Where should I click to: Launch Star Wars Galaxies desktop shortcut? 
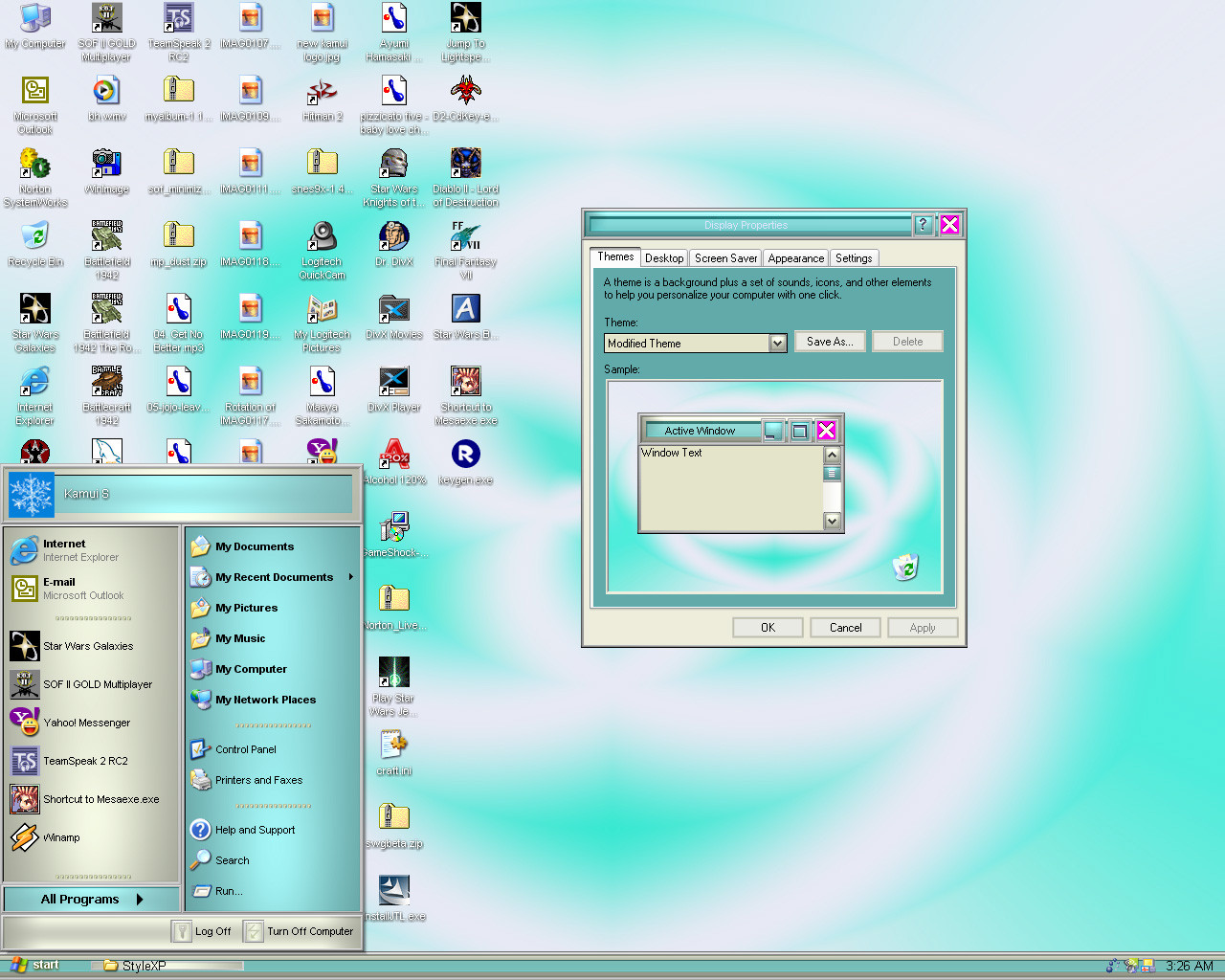(35, 323)
